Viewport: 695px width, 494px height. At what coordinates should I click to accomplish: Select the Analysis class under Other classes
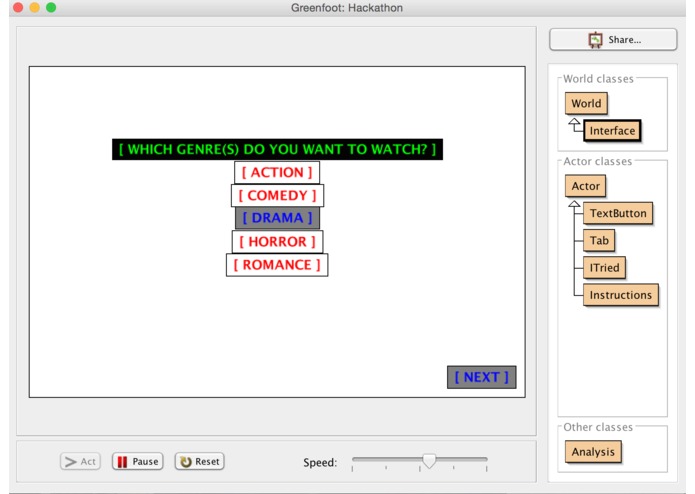click(593, 451)
